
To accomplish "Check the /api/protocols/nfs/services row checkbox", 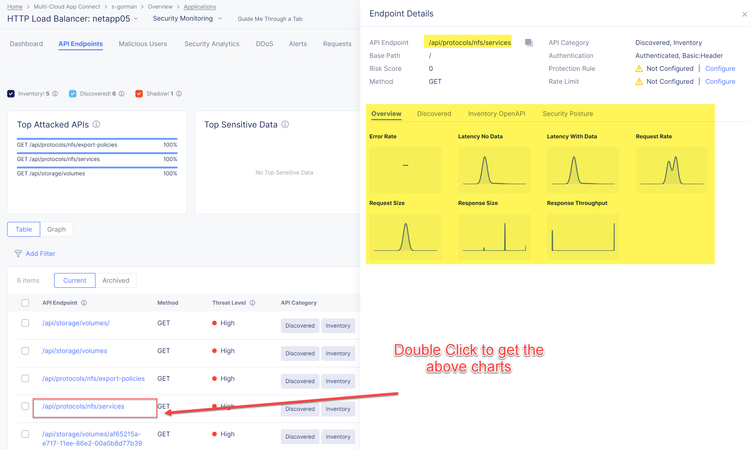I will tap(25, 406).
